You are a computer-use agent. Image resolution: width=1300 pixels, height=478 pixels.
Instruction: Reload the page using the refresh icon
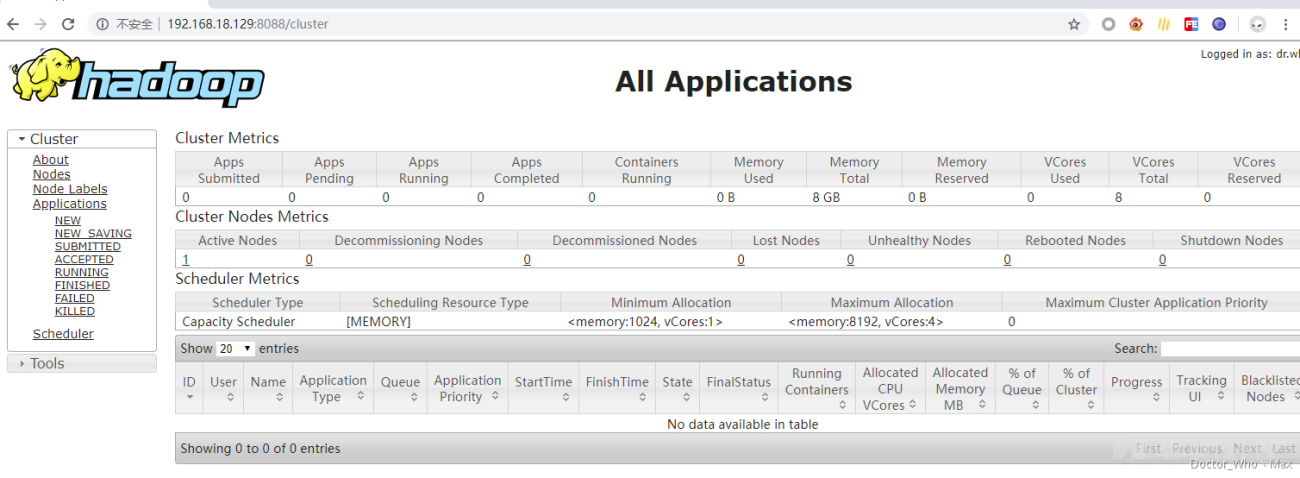click(68, 24)
